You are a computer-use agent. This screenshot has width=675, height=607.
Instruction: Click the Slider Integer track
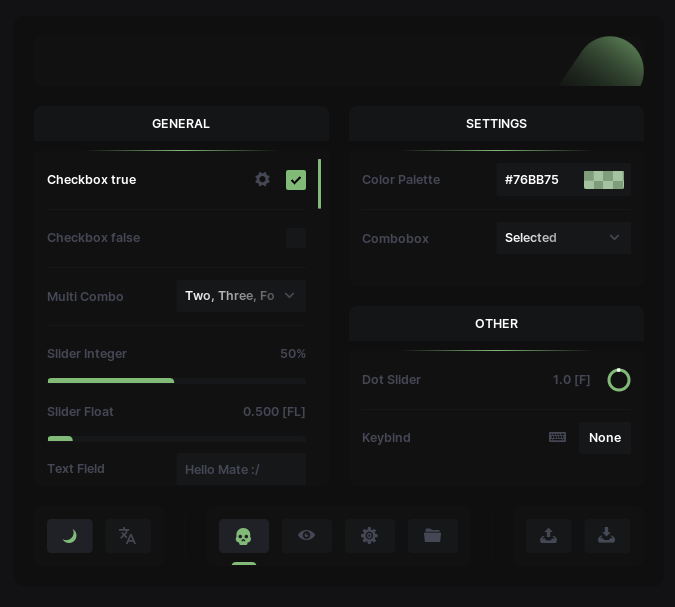click(176, 381)
